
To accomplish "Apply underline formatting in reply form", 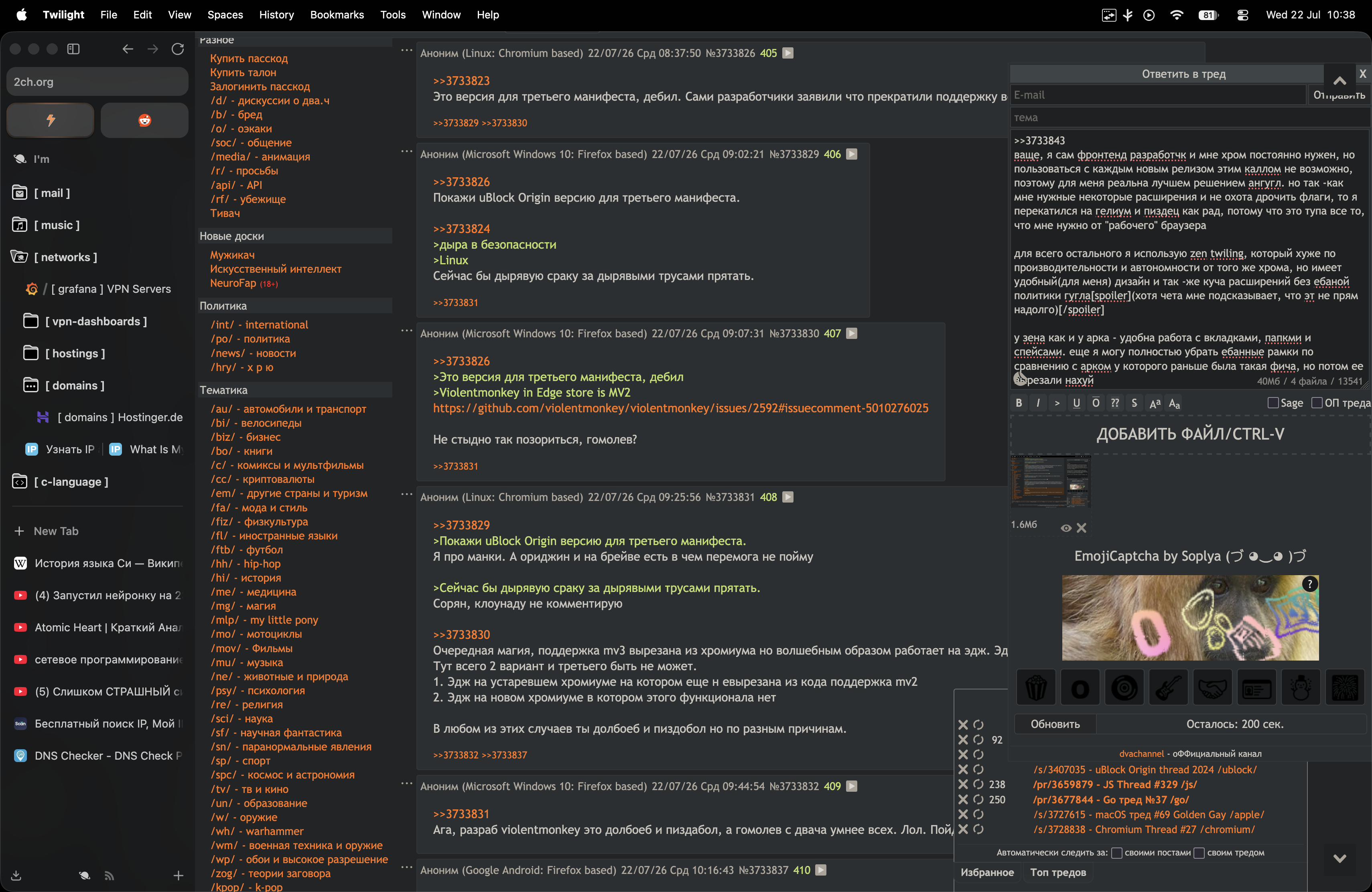I will pyautogui.click(x=1076, y=403).
